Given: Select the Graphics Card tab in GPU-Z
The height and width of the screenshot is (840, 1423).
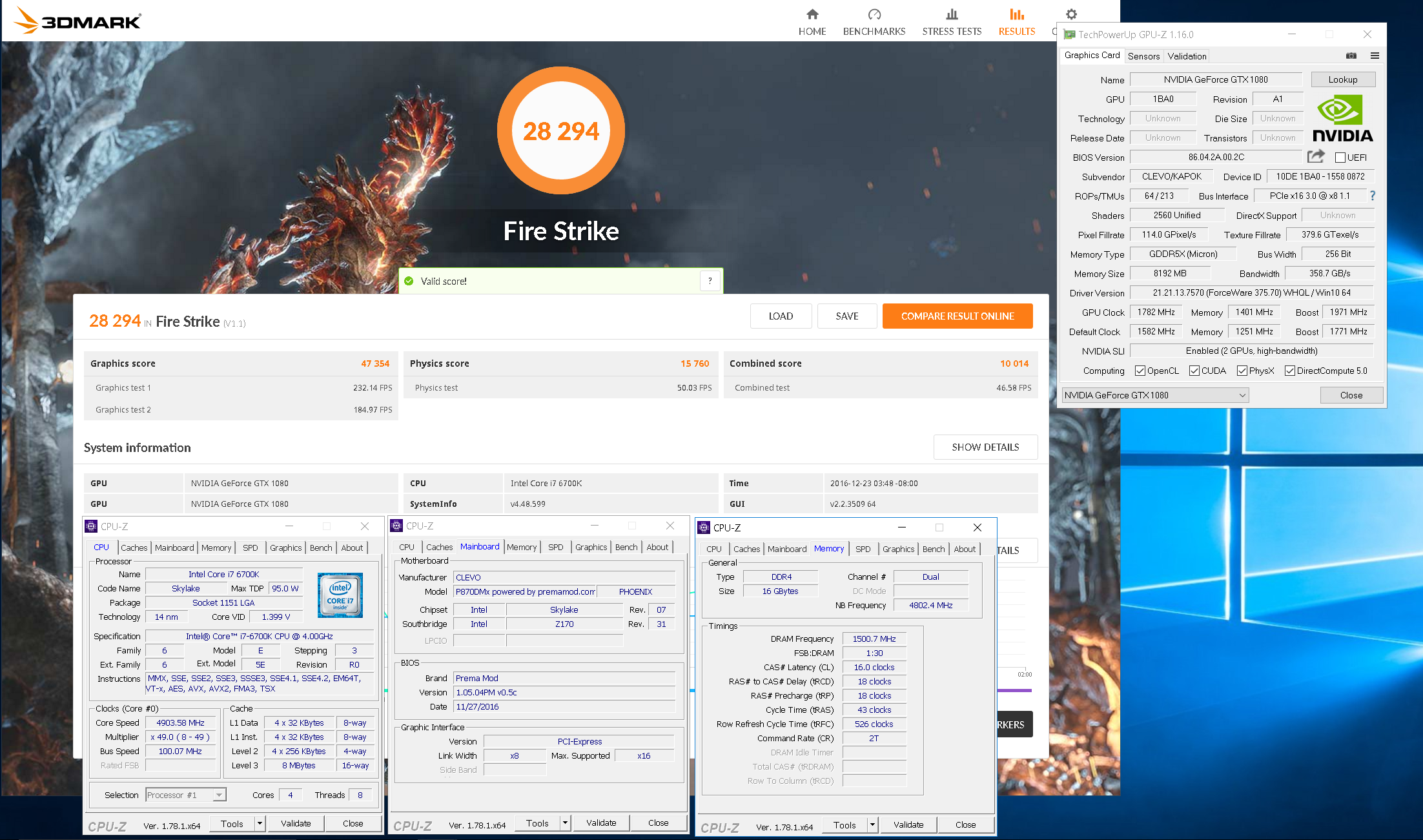Looking at the screenshot, I should tap(1092, 56).
